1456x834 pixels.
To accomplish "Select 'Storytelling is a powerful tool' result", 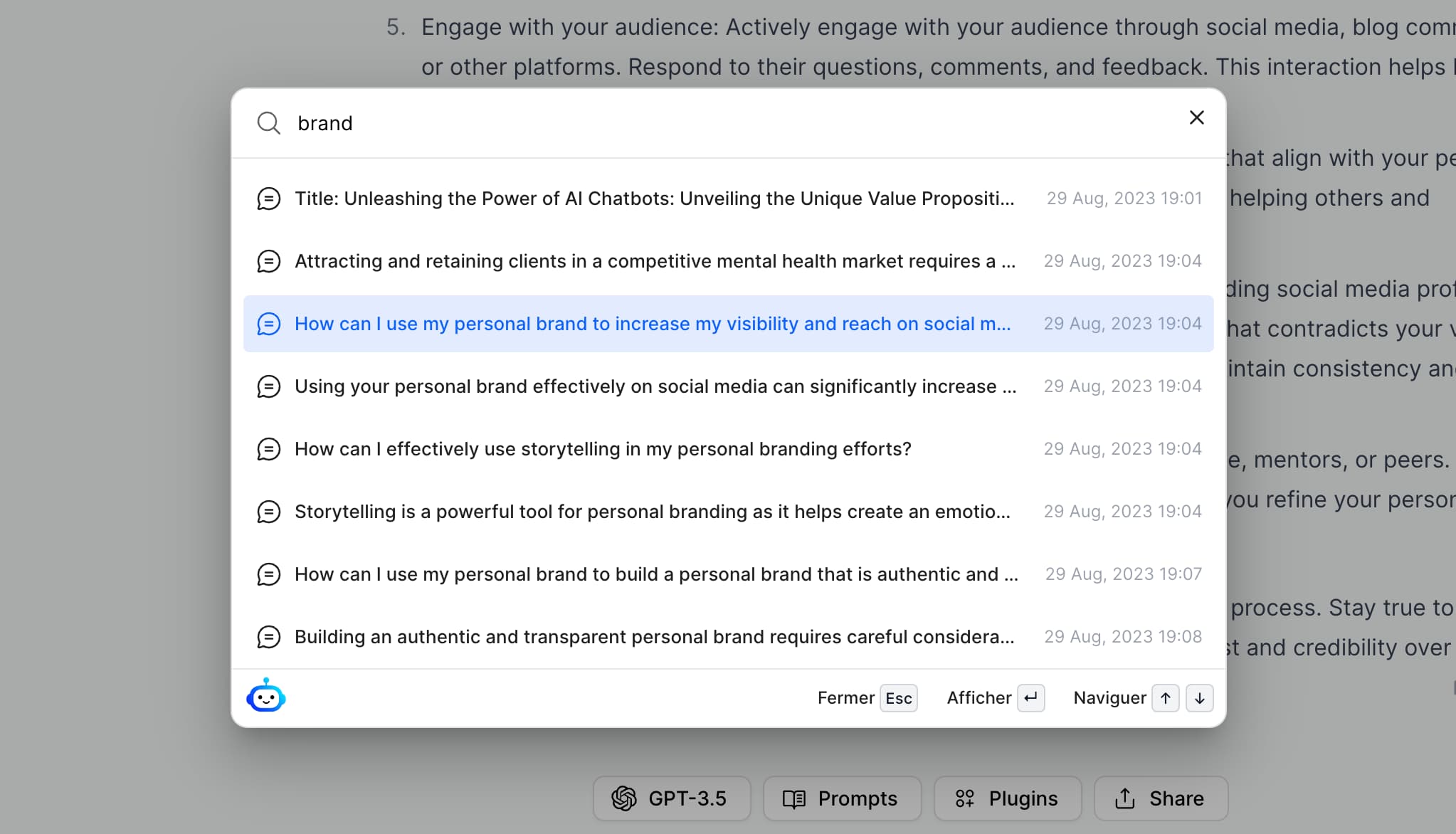I will click(652, 512).
